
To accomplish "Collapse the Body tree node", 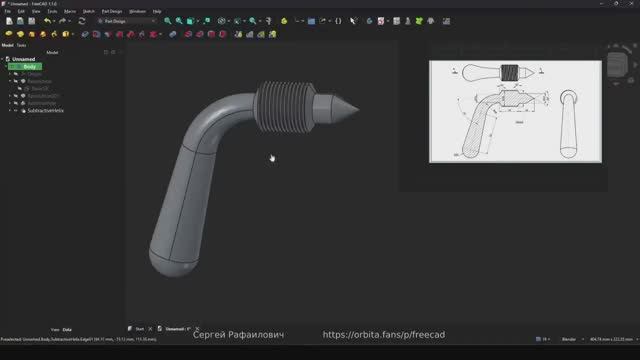I will [6, 67].
